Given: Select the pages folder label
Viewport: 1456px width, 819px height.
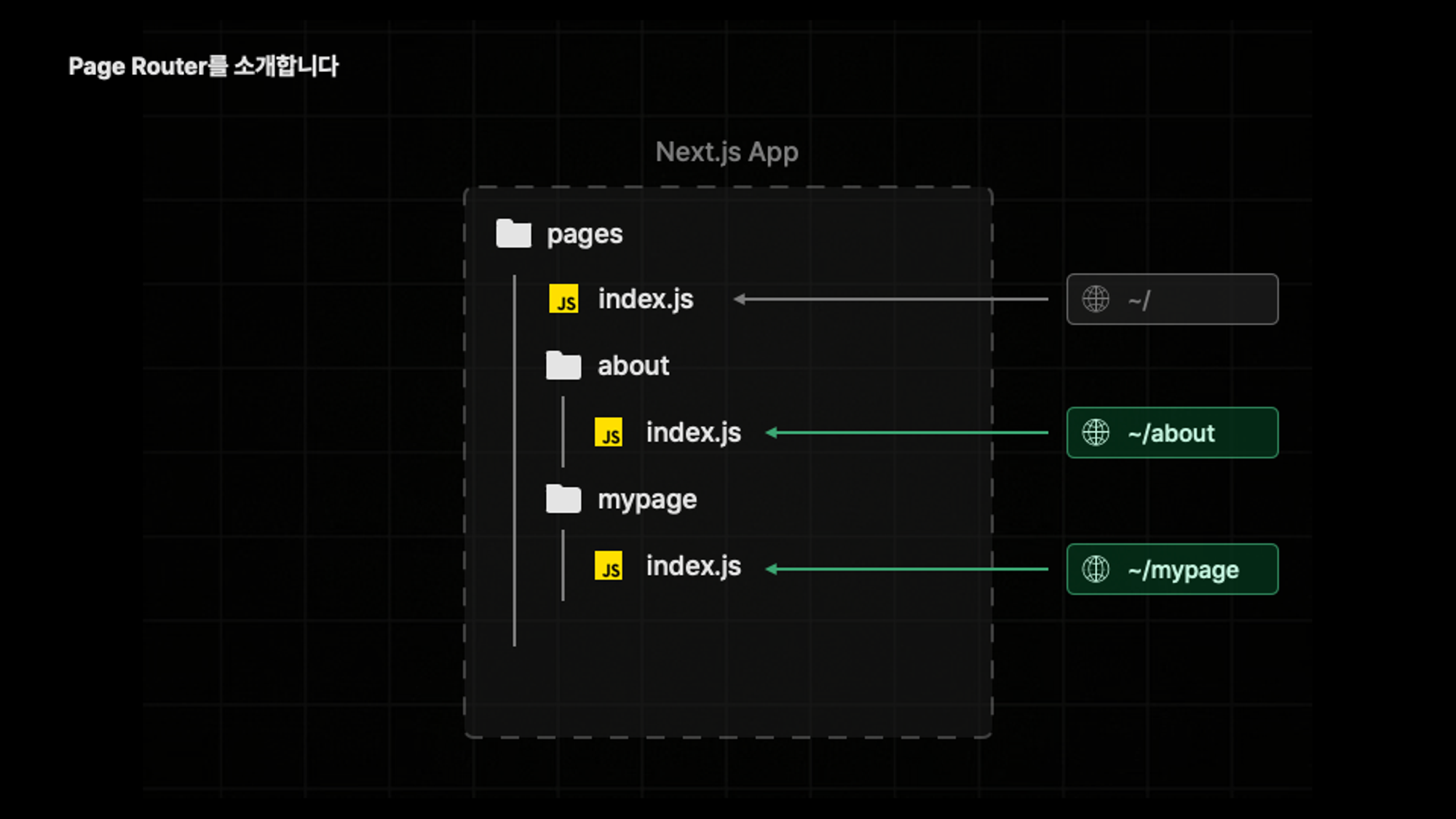Looking at the screenshot, I should (585, 234).
